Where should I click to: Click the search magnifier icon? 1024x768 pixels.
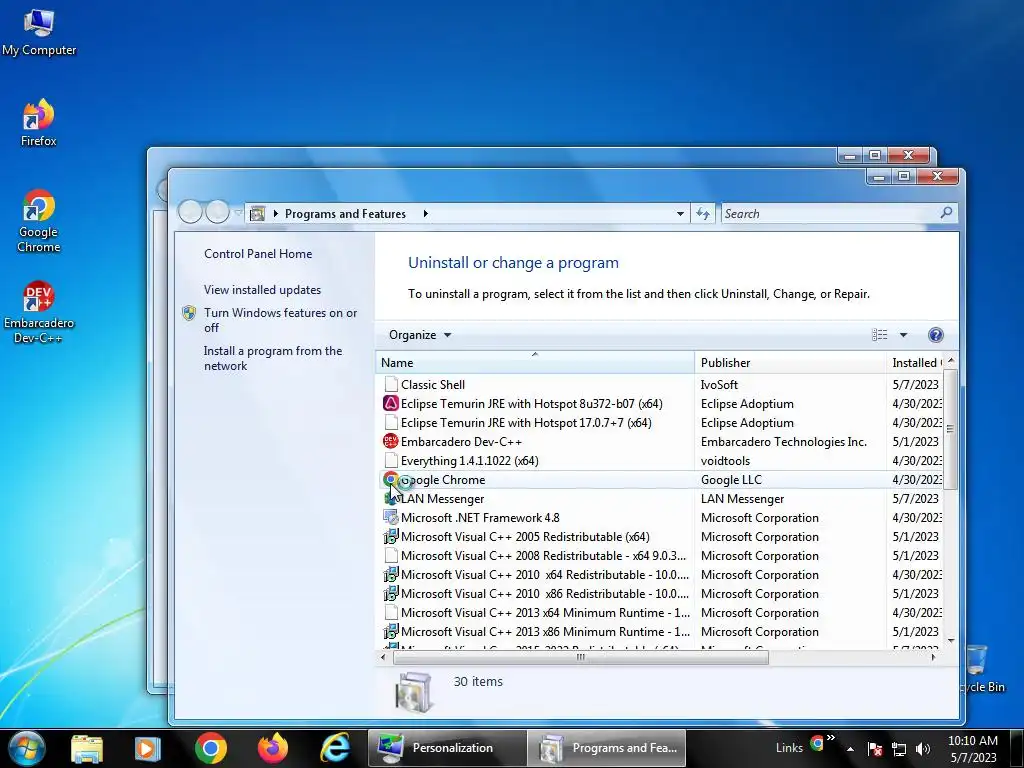946,213
